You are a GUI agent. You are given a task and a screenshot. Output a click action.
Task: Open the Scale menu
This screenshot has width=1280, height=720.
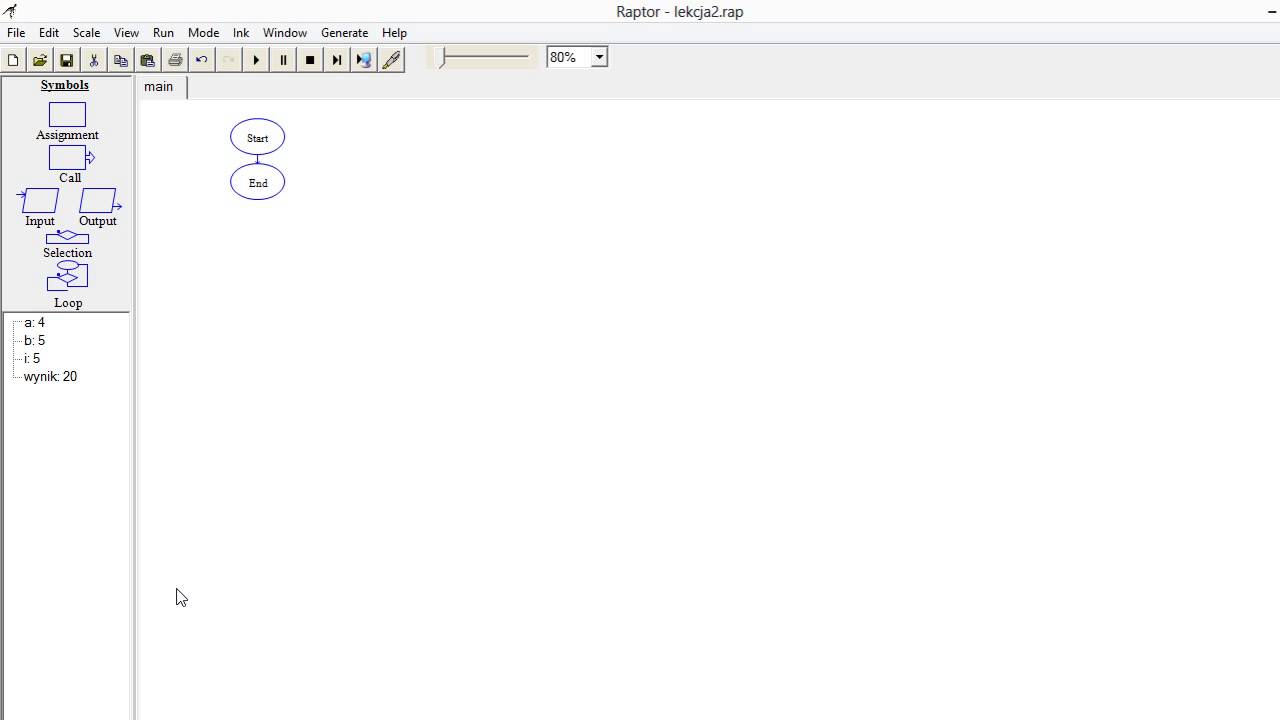click(x=86, y=33)
